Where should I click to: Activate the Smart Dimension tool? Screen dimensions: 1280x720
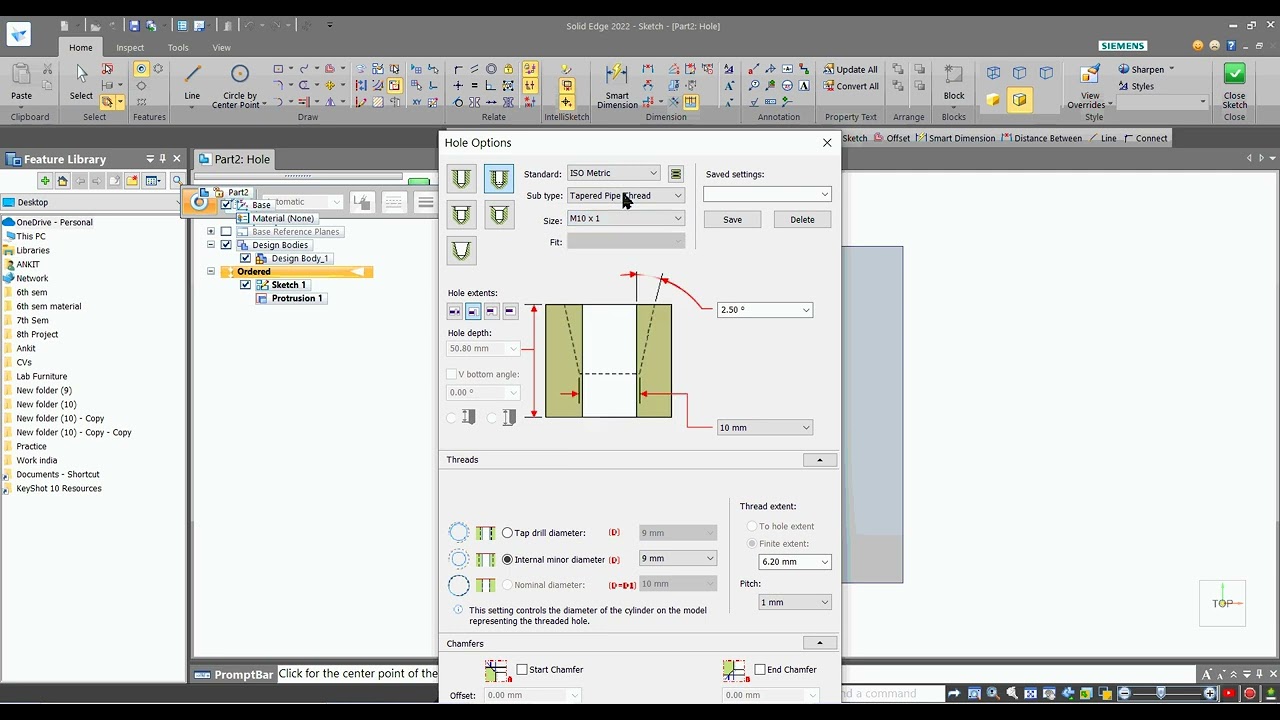[x=617, y=86]
